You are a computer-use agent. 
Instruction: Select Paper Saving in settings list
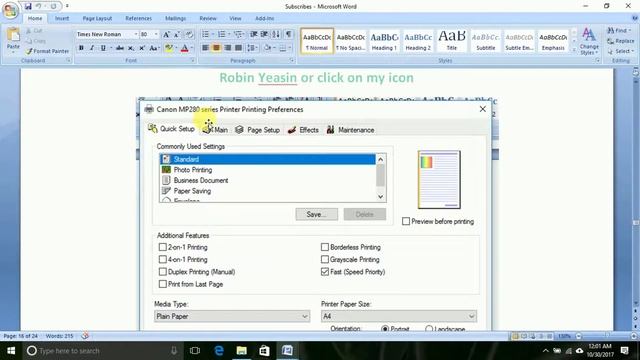[267, 191]
